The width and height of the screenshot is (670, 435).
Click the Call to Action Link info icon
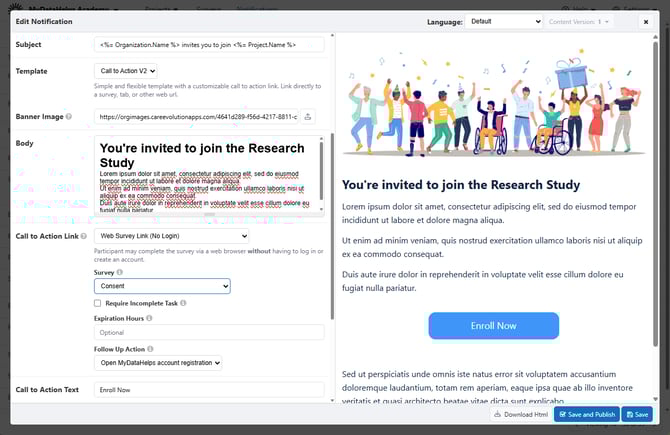click(x=83, y=236)
